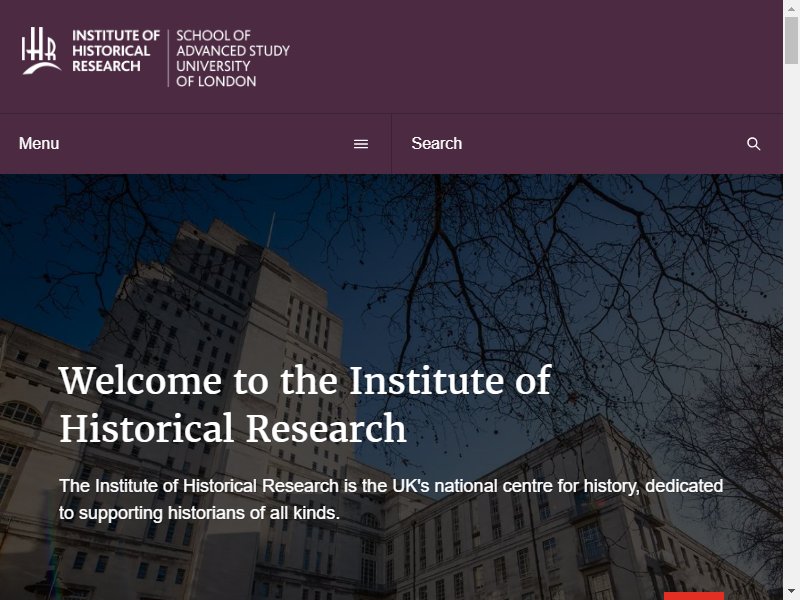Viewport: 800px width, 600px height.
Task: Click the 'Welcome to the Institute of Historical Research' heading
Action: tap(305, 404)
